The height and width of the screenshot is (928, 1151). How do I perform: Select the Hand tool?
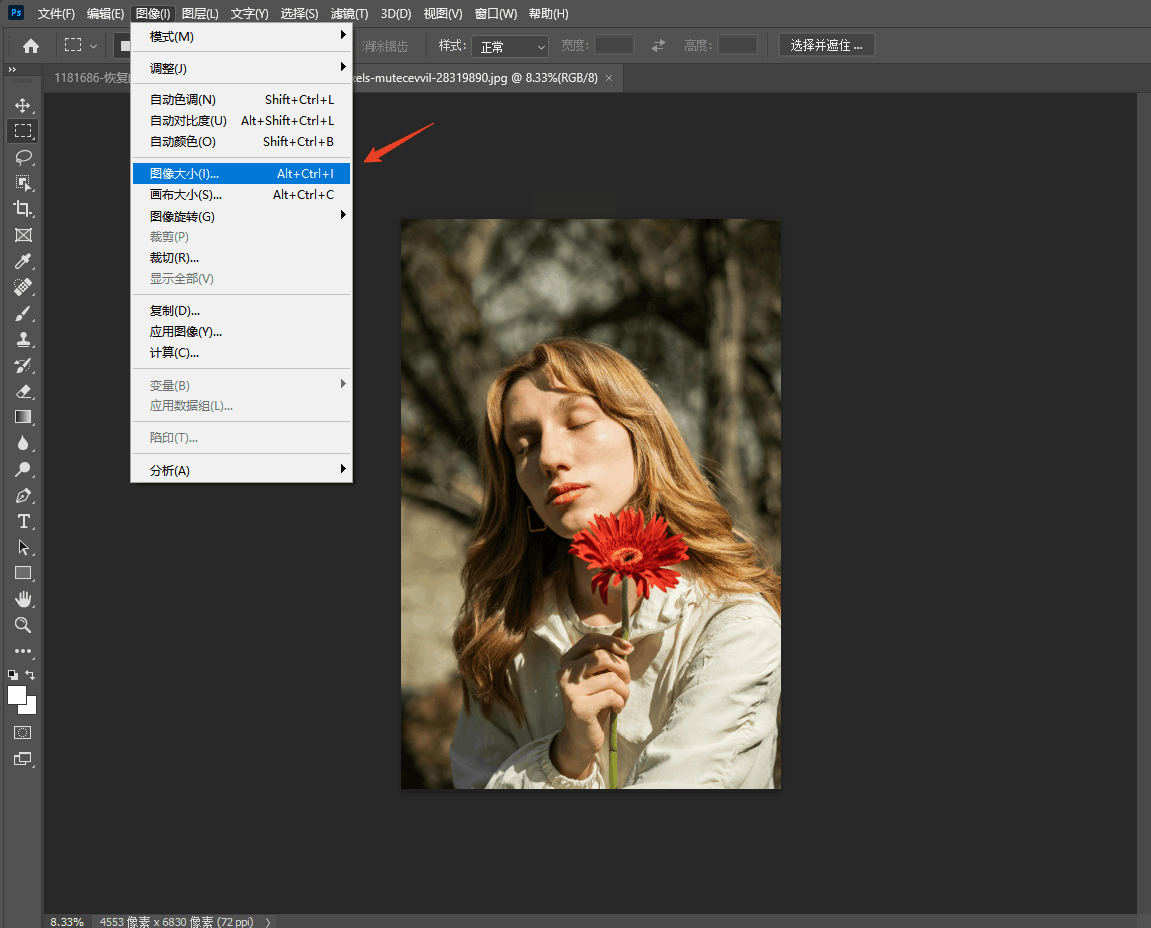(x=23, y=599)
